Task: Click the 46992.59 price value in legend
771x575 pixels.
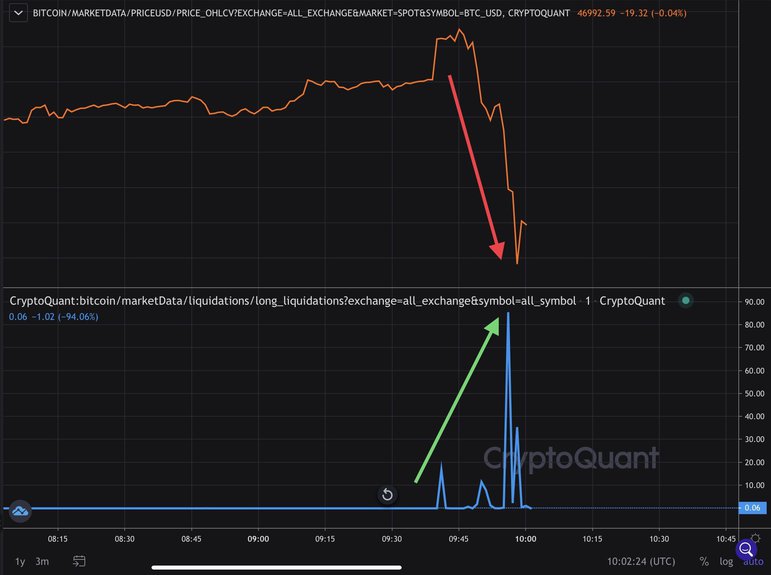Action: (596, 13)
